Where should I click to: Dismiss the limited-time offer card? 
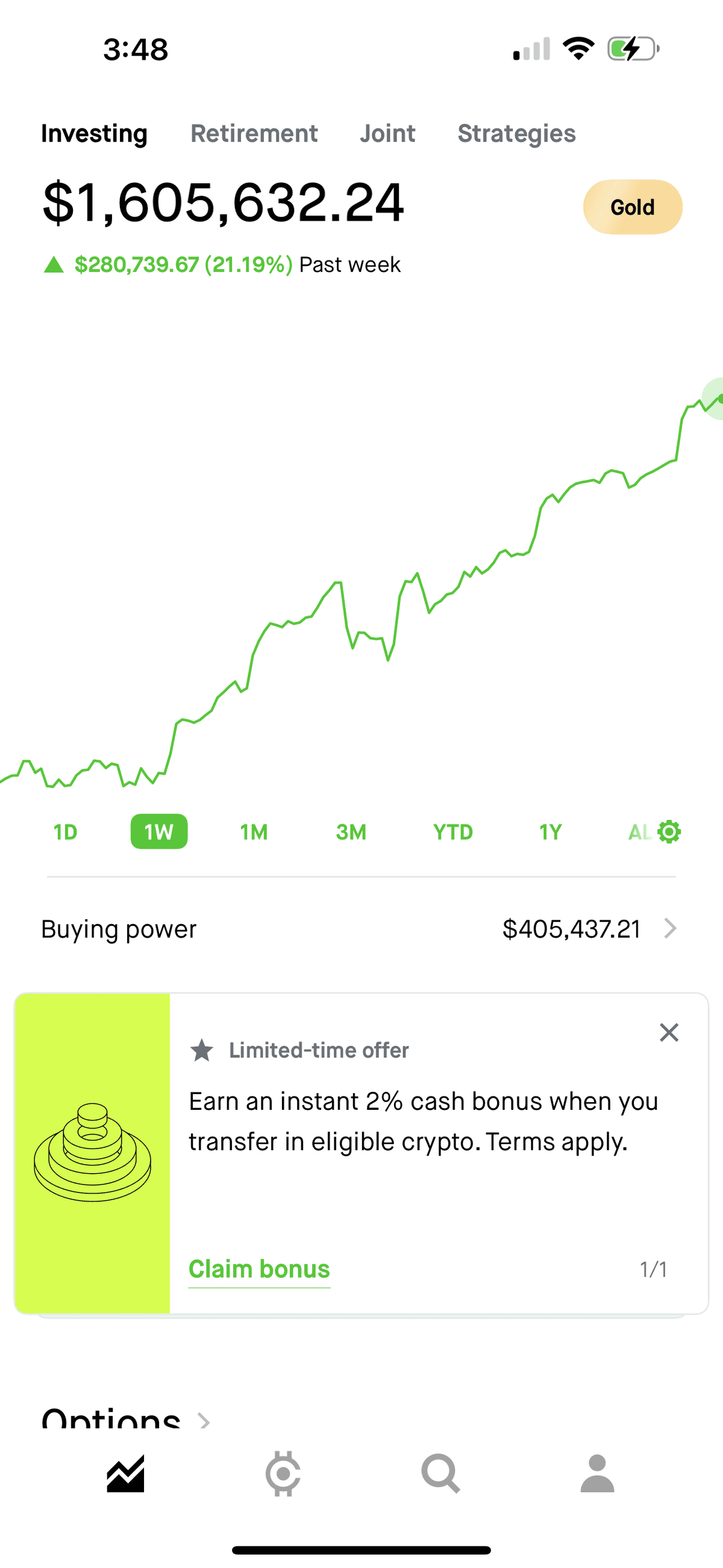[x=669, y=1032]
